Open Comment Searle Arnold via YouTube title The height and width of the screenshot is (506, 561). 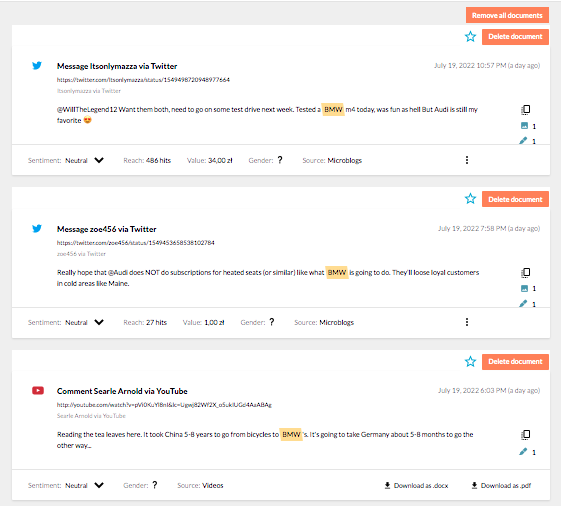click(x=122, y=391)
